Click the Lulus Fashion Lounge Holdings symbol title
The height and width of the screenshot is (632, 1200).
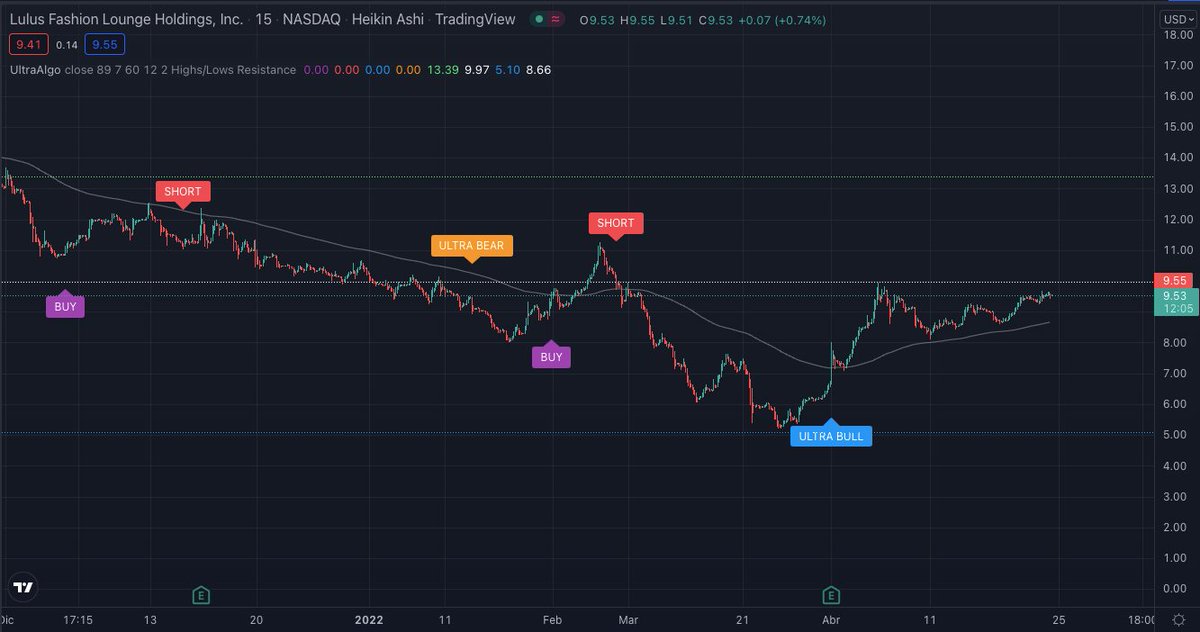pos(124,19)
